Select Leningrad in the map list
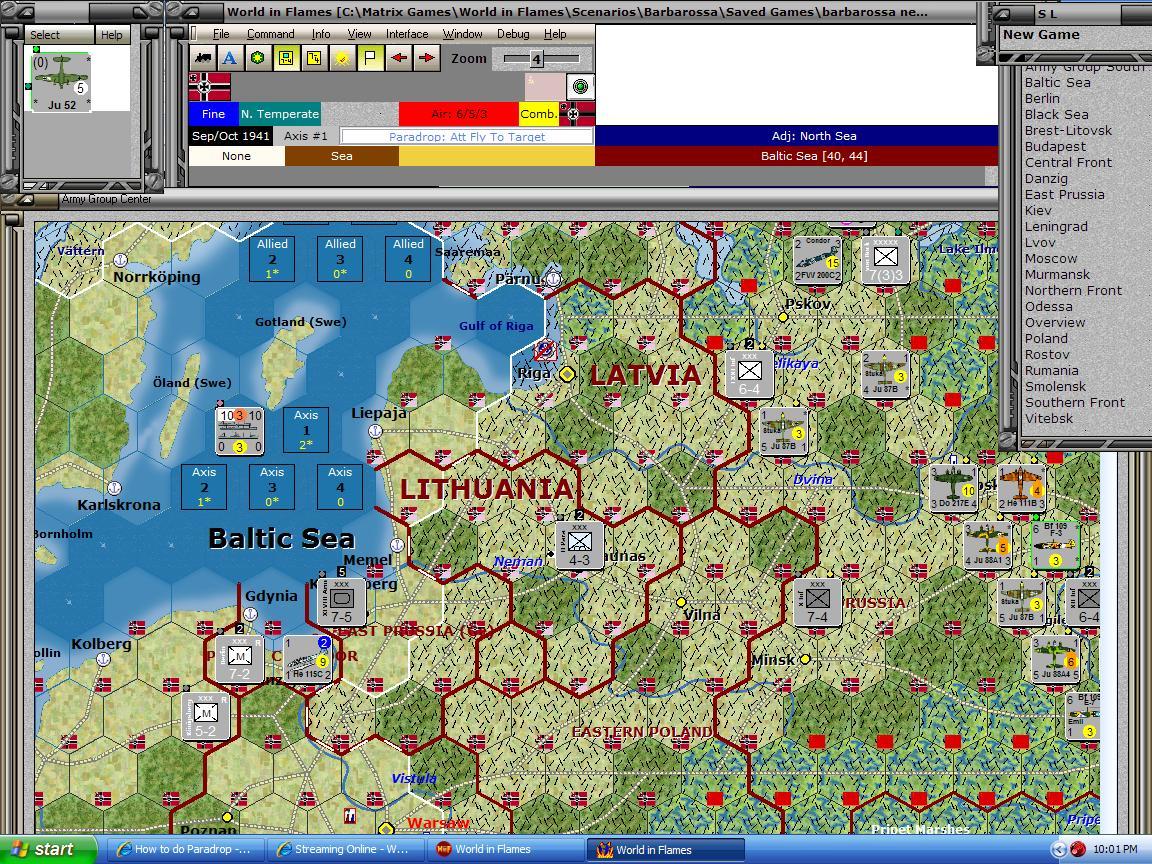Screen dimensions: 1152x864 click(x=1056, y=226)
